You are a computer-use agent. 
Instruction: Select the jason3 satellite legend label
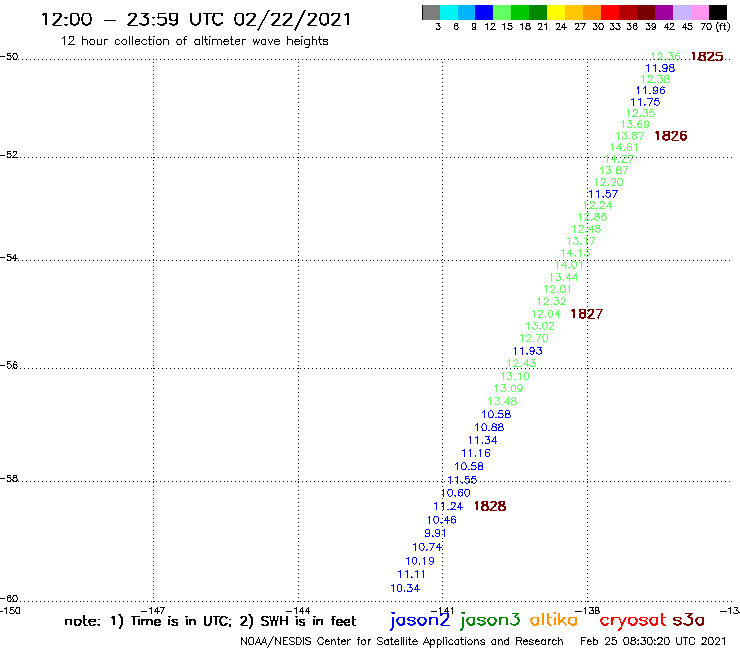490,620
